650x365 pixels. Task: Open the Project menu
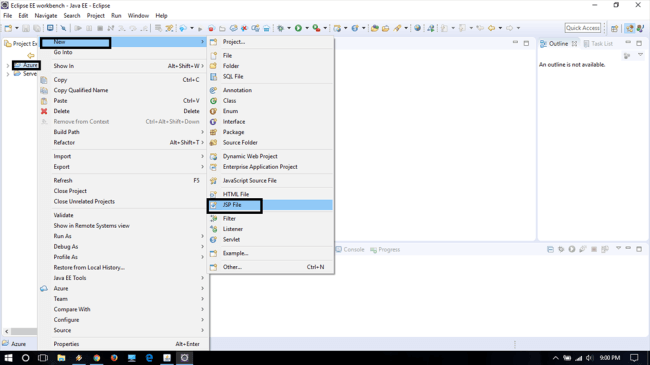95,16
